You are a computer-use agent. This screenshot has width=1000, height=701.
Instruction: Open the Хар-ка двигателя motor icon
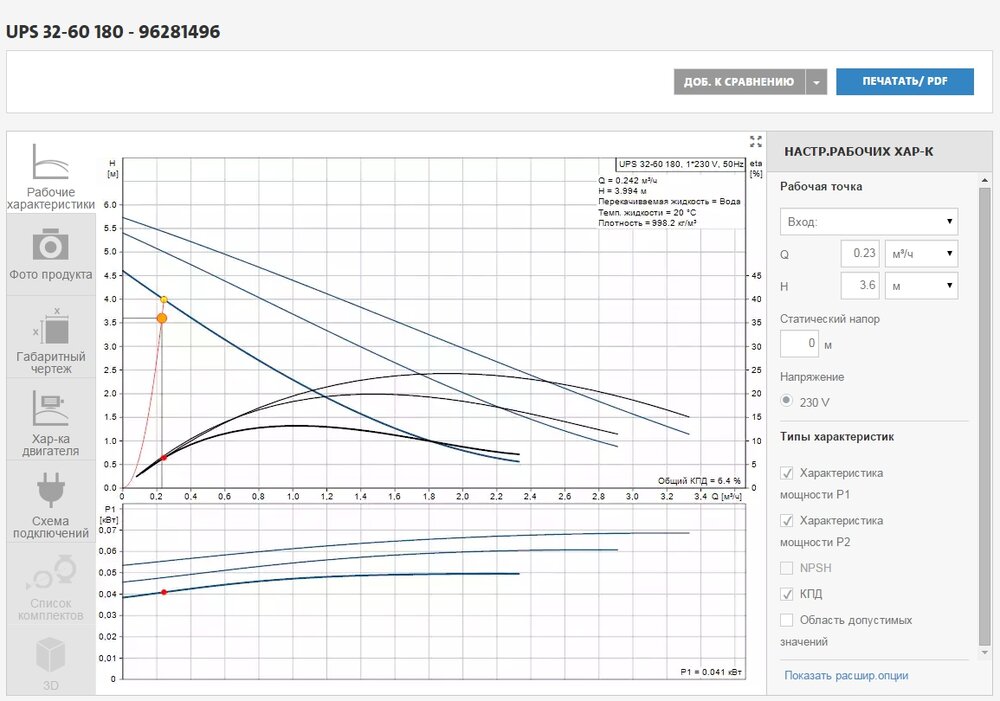50,408
